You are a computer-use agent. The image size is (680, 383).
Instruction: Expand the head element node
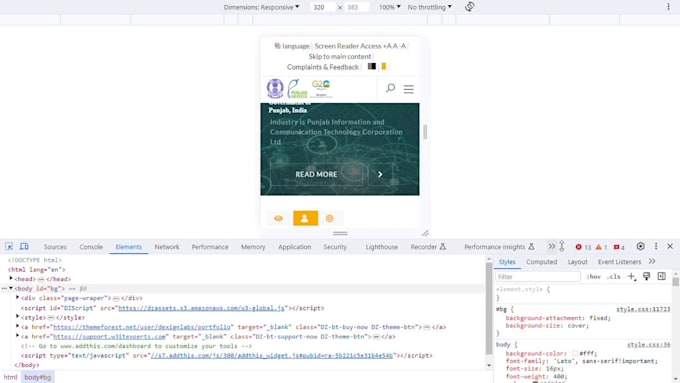click(x=11, y=278)
